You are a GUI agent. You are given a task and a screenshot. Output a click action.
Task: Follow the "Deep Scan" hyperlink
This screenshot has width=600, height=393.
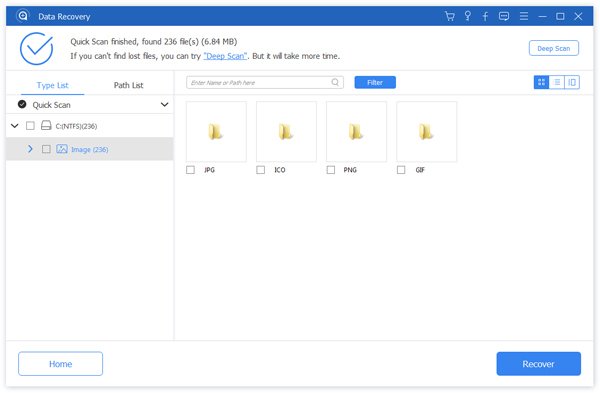coord(225,56)
